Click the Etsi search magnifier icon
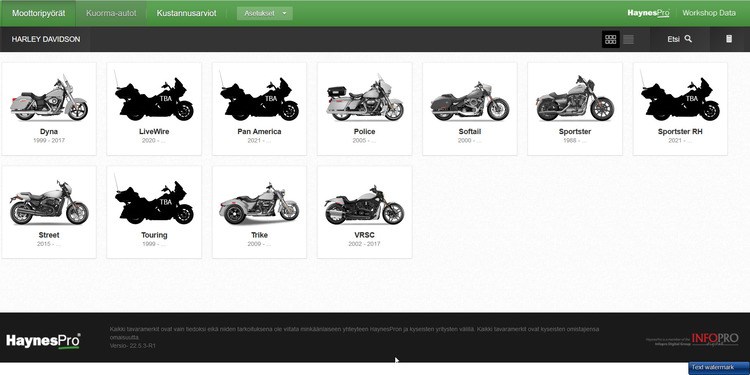Viewport: 750px width, 375px height. [x=688, y=39]
